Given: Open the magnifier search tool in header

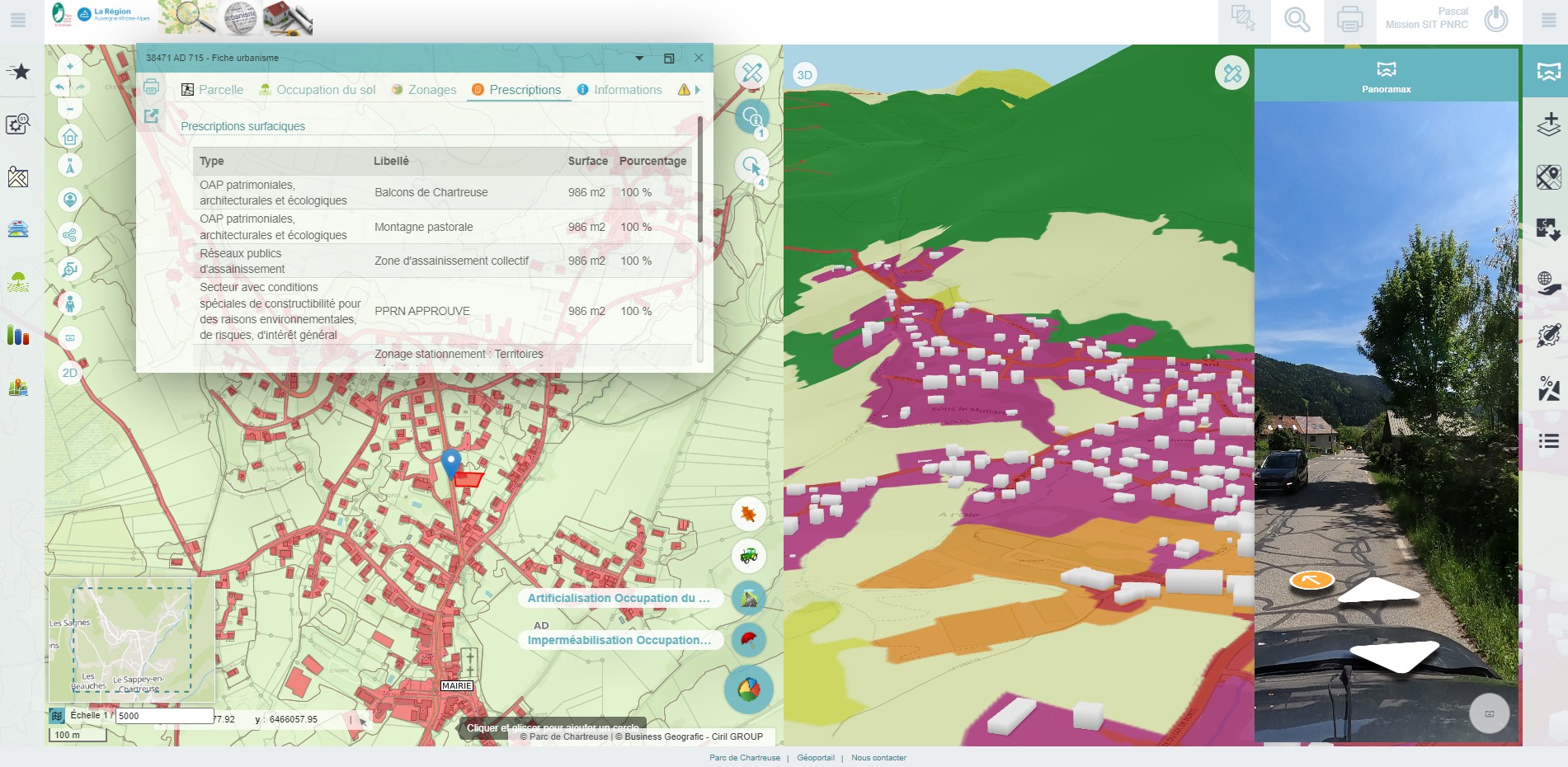Looking at the screenshot, I should point(1297,19).
